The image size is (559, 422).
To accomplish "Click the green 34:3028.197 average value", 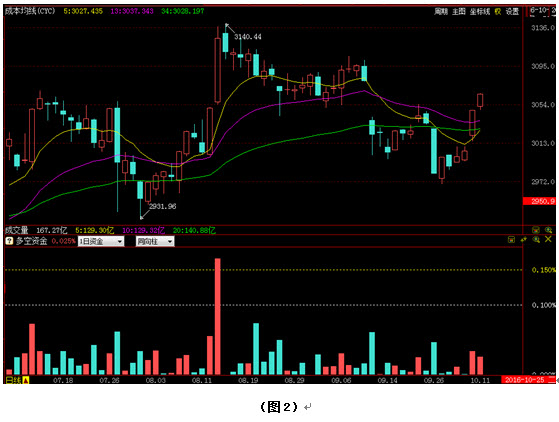I will [x=183, y=11].
